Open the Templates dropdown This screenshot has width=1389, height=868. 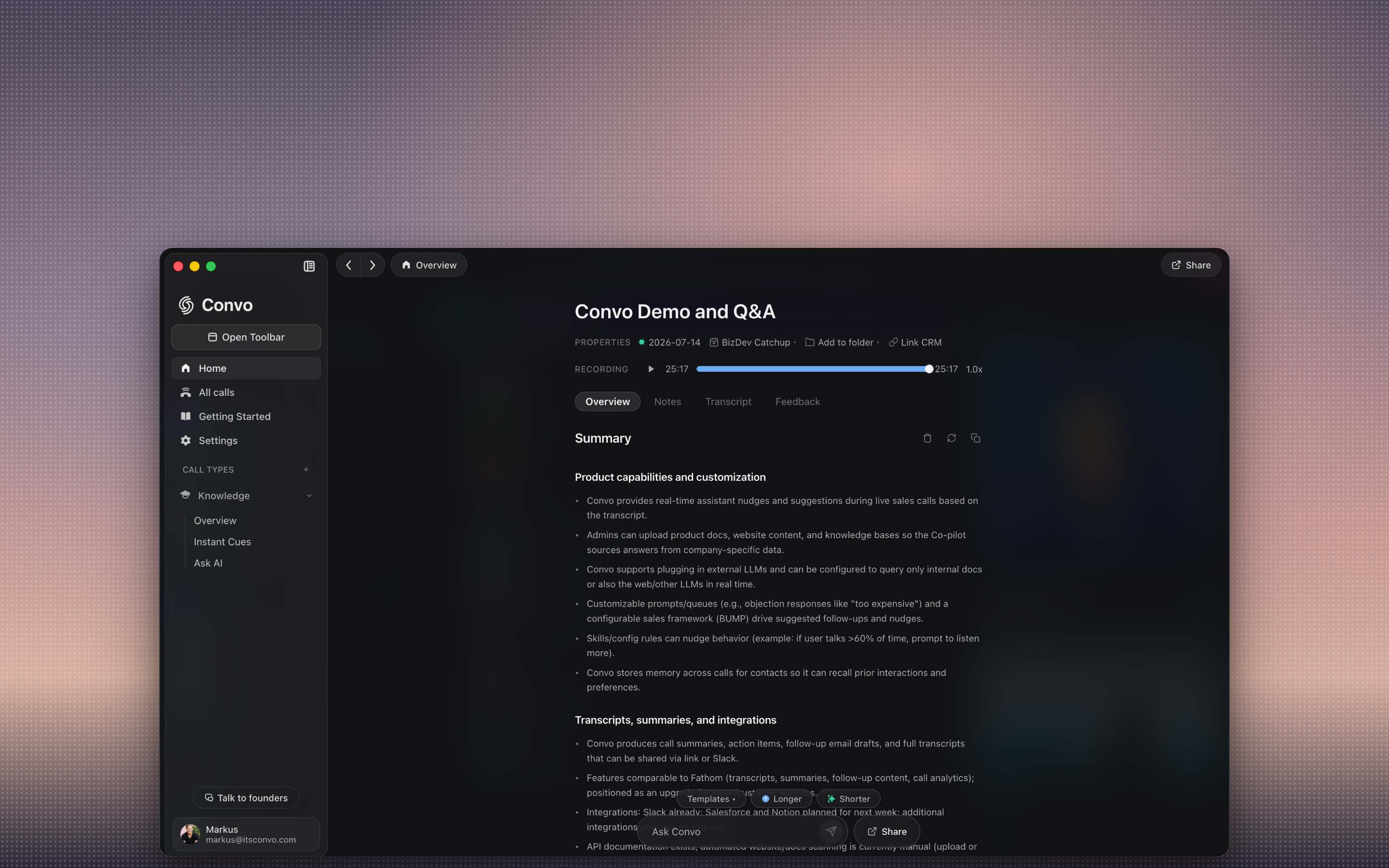coord(711,799)
